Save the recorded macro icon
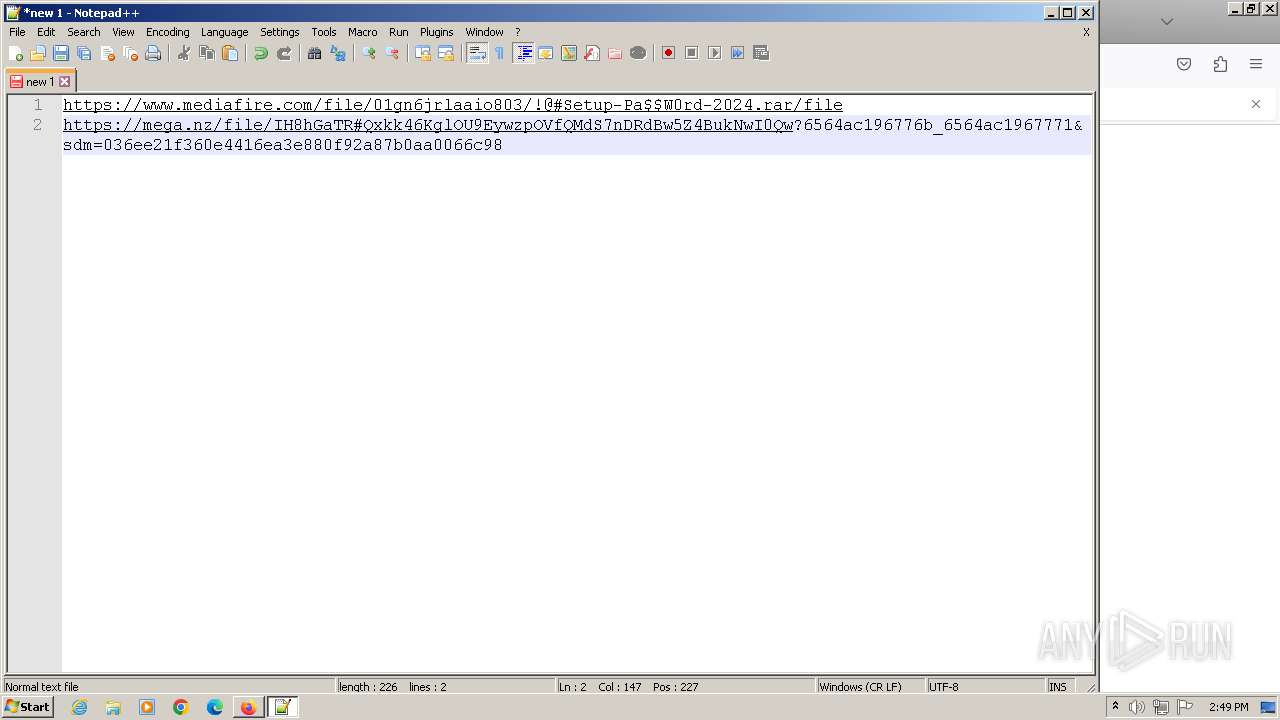Image resolution: width=1280 pixels, height=720 pixels. click(761, 53)
